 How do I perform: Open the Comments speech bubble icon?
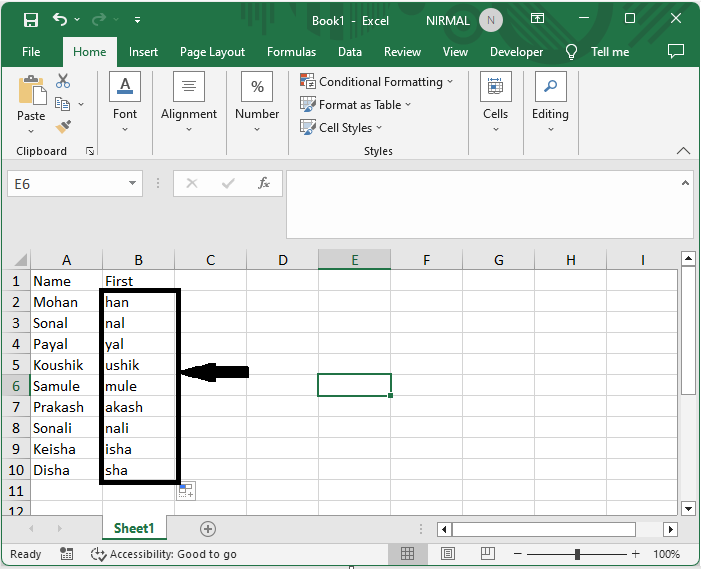point(676,51)
